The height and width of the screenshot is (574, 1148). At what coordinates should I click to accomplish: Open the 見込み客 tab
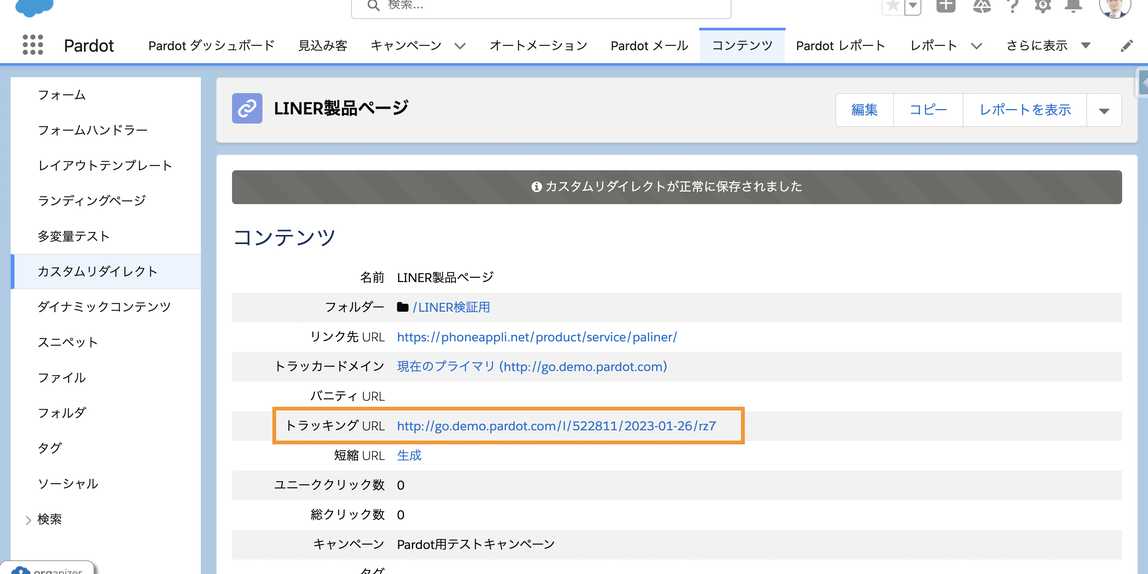(x=323, y=45)
